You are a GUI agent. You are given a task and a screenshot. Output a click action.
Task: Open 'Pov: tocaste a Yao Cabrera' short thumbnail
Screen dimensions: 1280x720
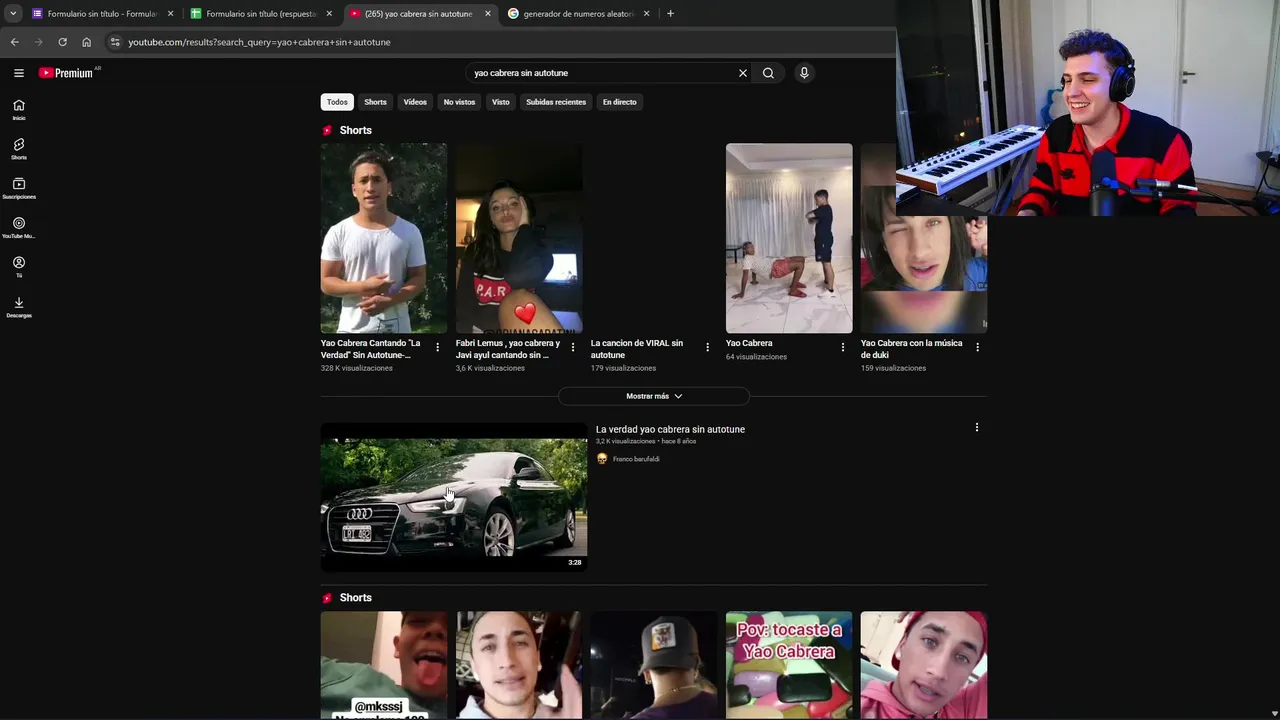pos(789,665)
